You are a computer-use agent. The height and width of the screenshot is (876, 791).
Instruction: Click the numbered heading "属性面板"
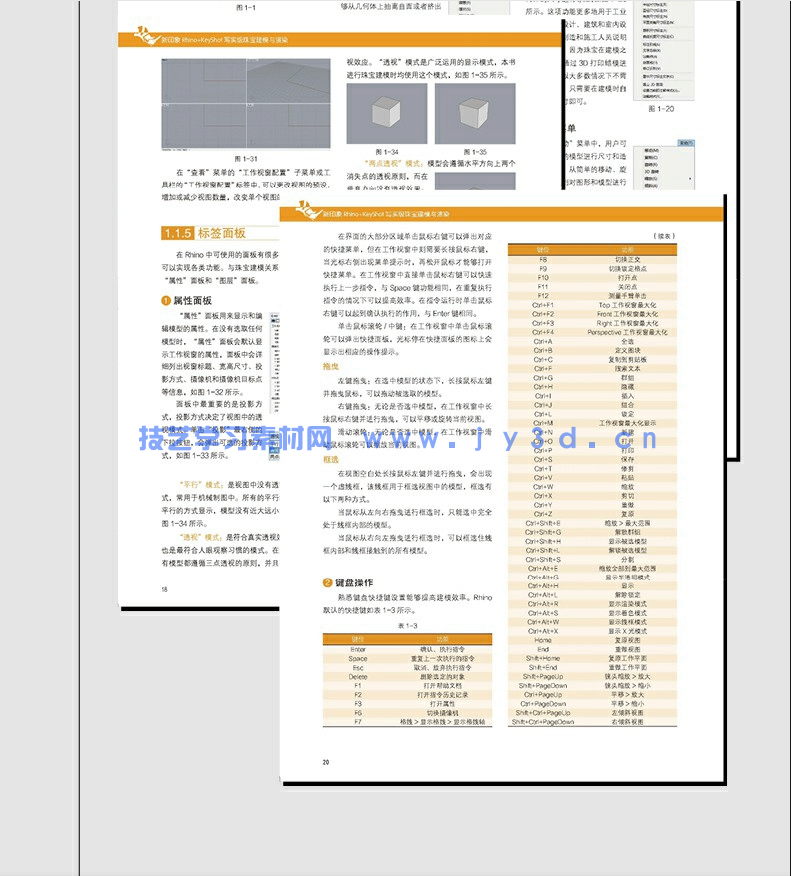[x=187, y=301]
